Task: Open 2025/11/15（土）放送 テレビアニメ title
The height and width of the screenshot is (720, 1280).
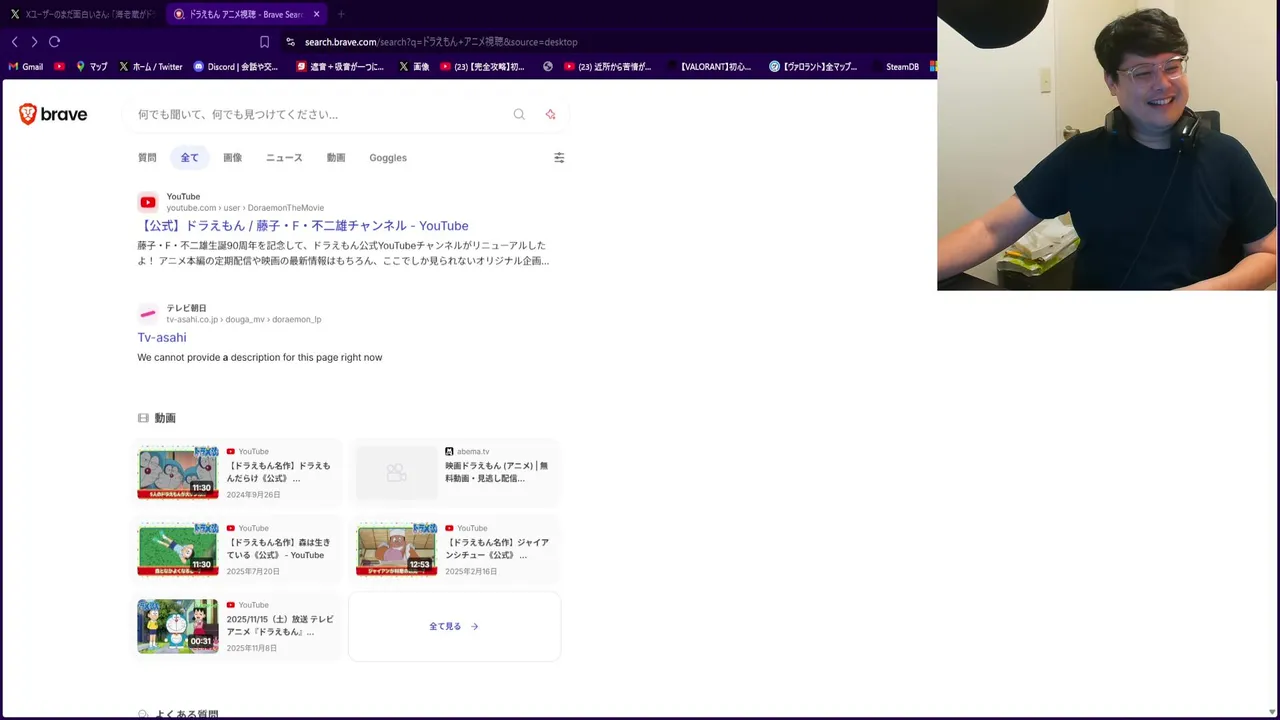Action: 280,626
